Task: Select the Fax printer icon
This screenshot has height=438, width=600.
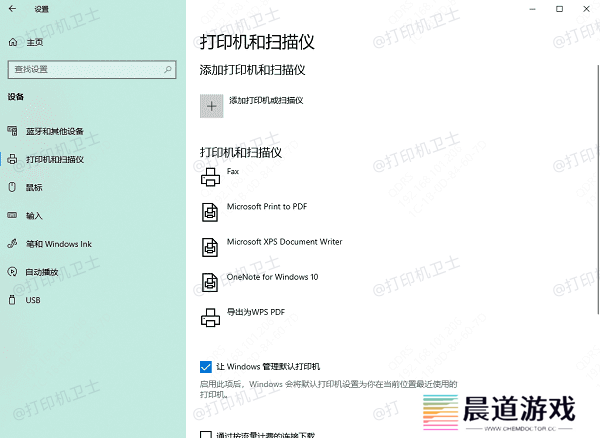Action: [210, 177]
